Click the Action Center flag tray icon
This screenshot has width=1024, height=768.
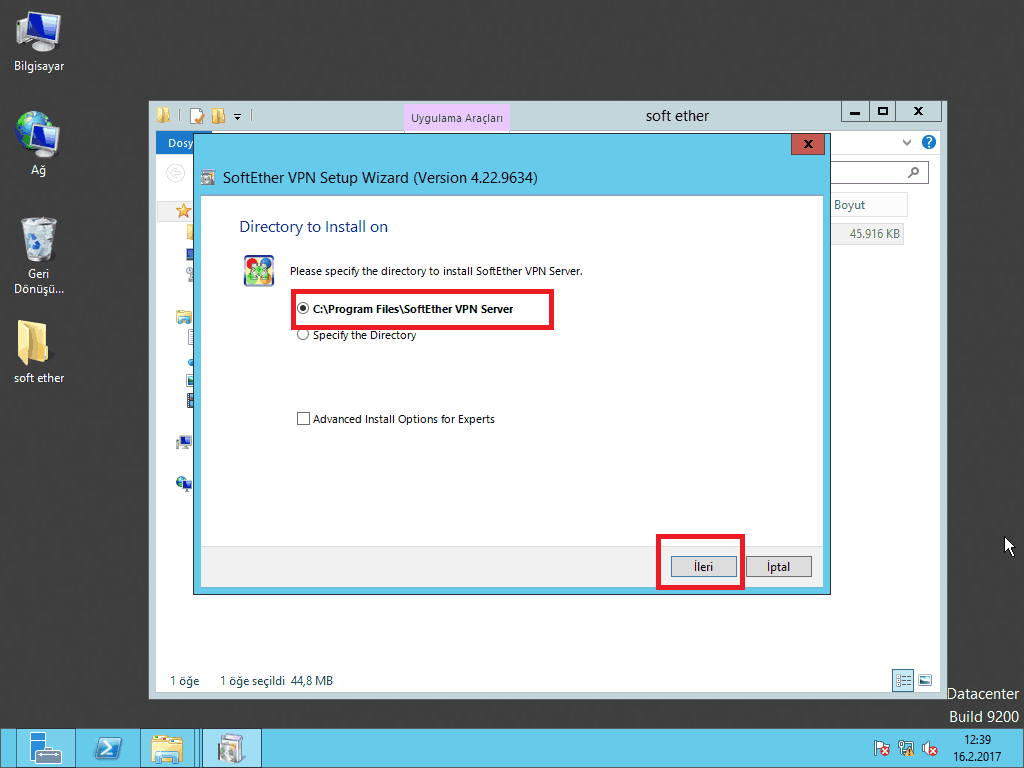[x=881, y=748]
